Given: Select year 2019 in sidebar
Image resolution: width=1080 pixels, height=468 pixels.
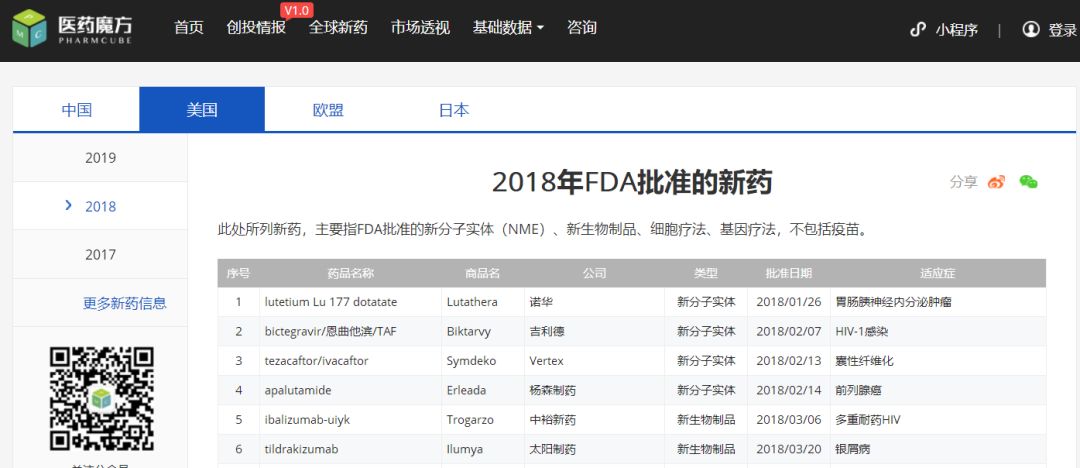Looking at the screenshot, I should [101, 158].
